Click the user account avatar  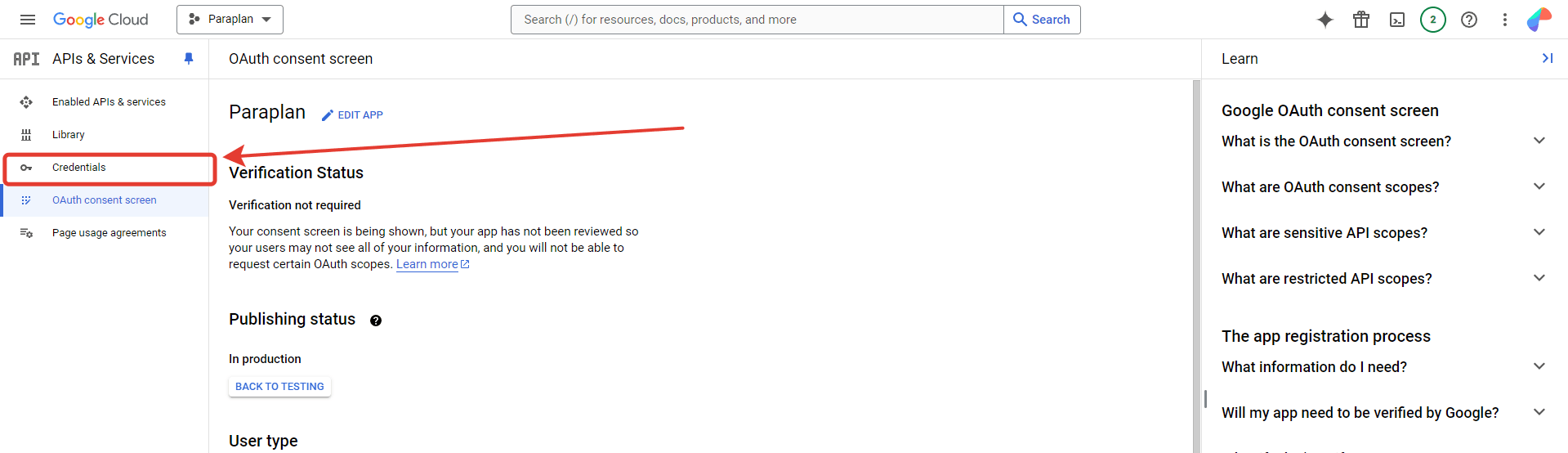click(x=1539, y=20)
